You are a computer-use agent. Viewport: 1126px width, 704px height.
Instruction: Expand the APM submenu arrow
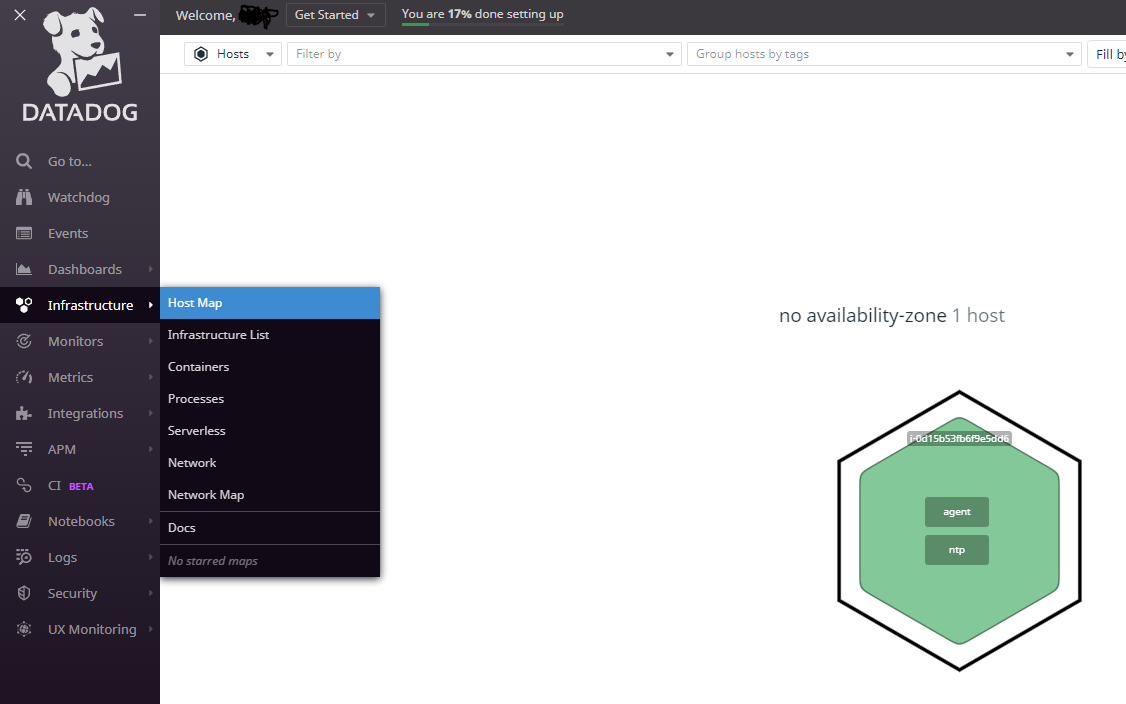(150, 449)
